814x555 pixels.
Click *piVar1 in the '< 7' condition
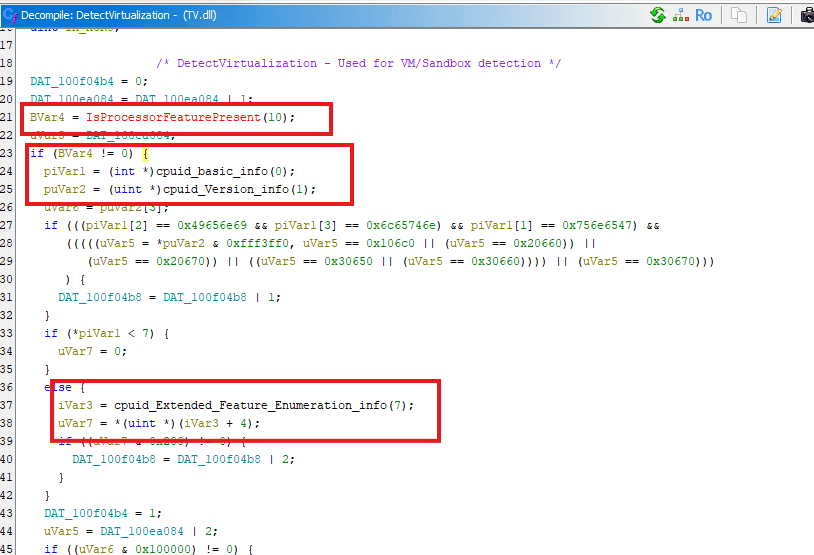click(x=96, y=333)
